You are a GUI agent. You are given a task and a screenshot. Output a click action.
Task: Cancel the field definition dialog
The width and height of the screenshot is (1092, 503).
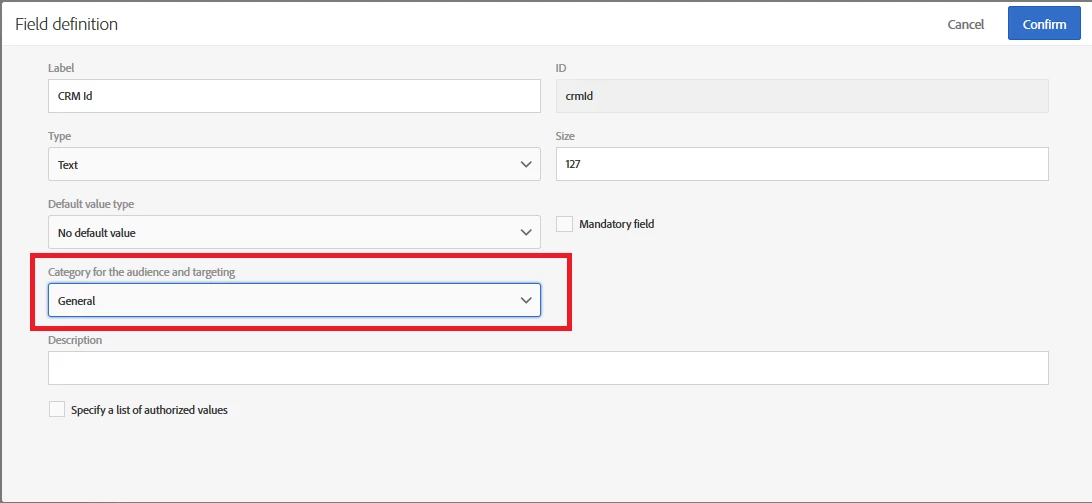[965, 24]
